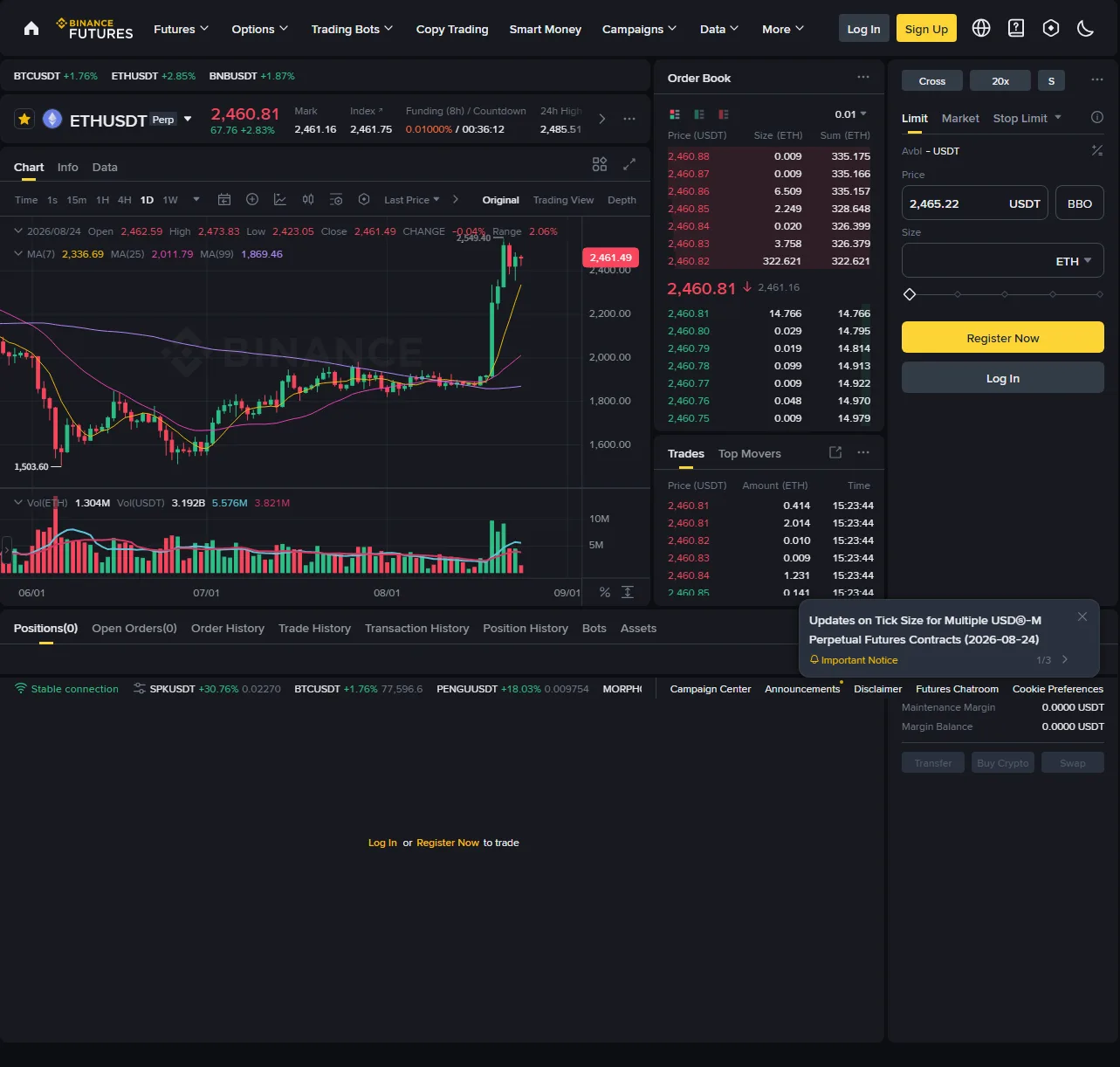Click the add plus circle chart tool
The width and height of the screenshot is (1120, 1067).
(x=252, y=200)
